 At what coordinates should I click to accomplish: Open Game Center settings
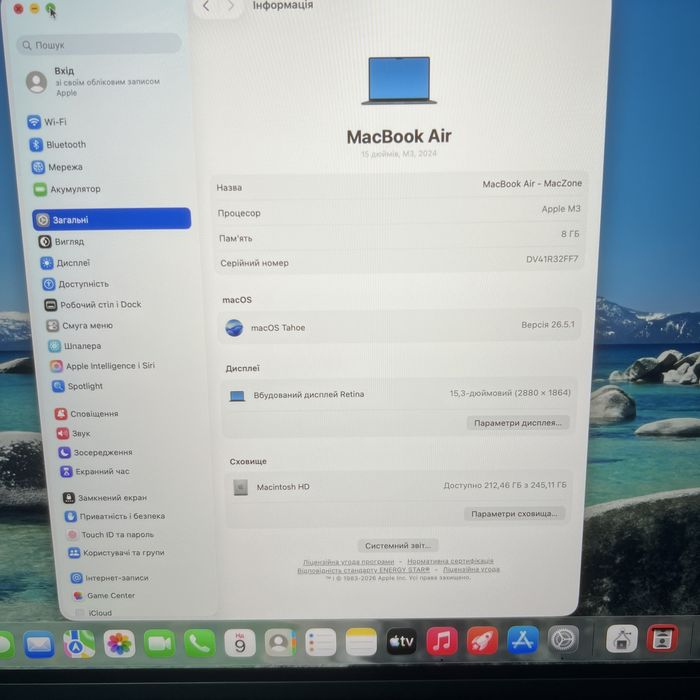104,596
